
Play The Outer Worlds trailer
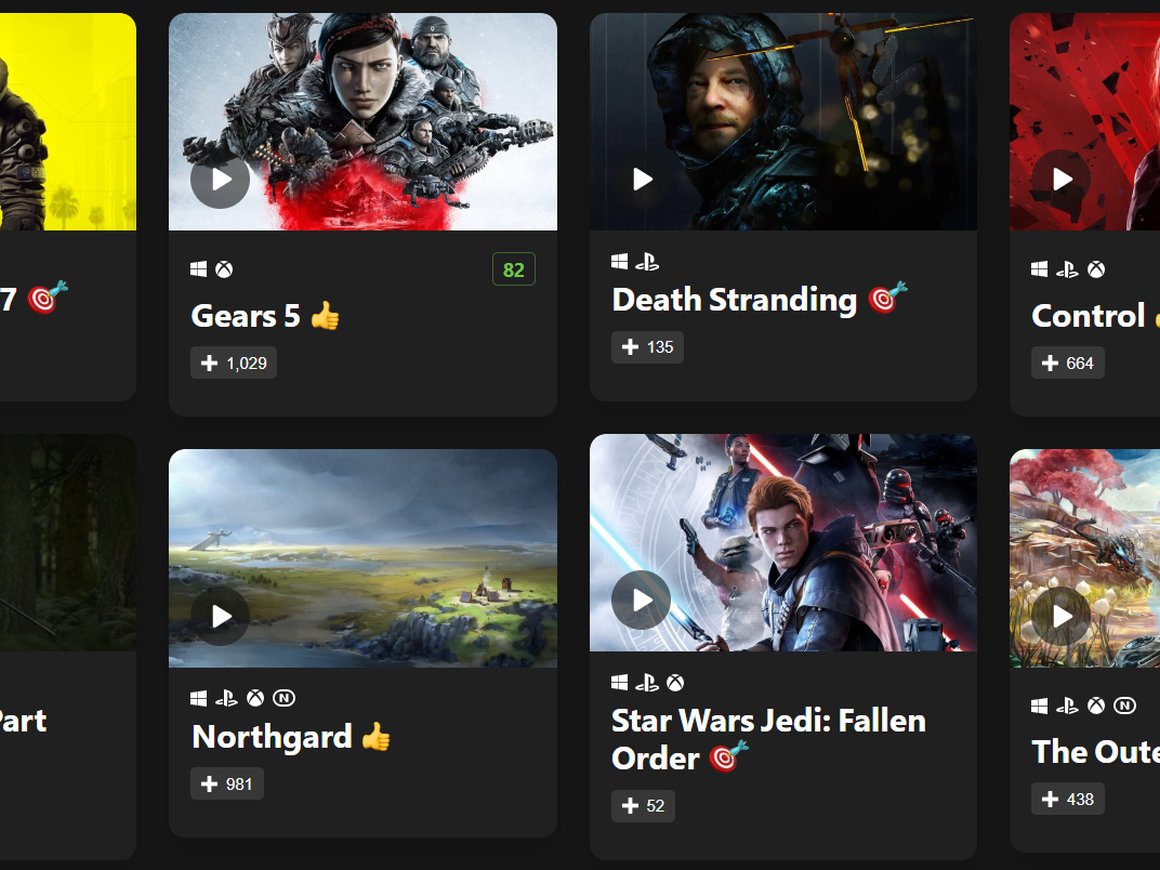click(x=1062, y=616)
